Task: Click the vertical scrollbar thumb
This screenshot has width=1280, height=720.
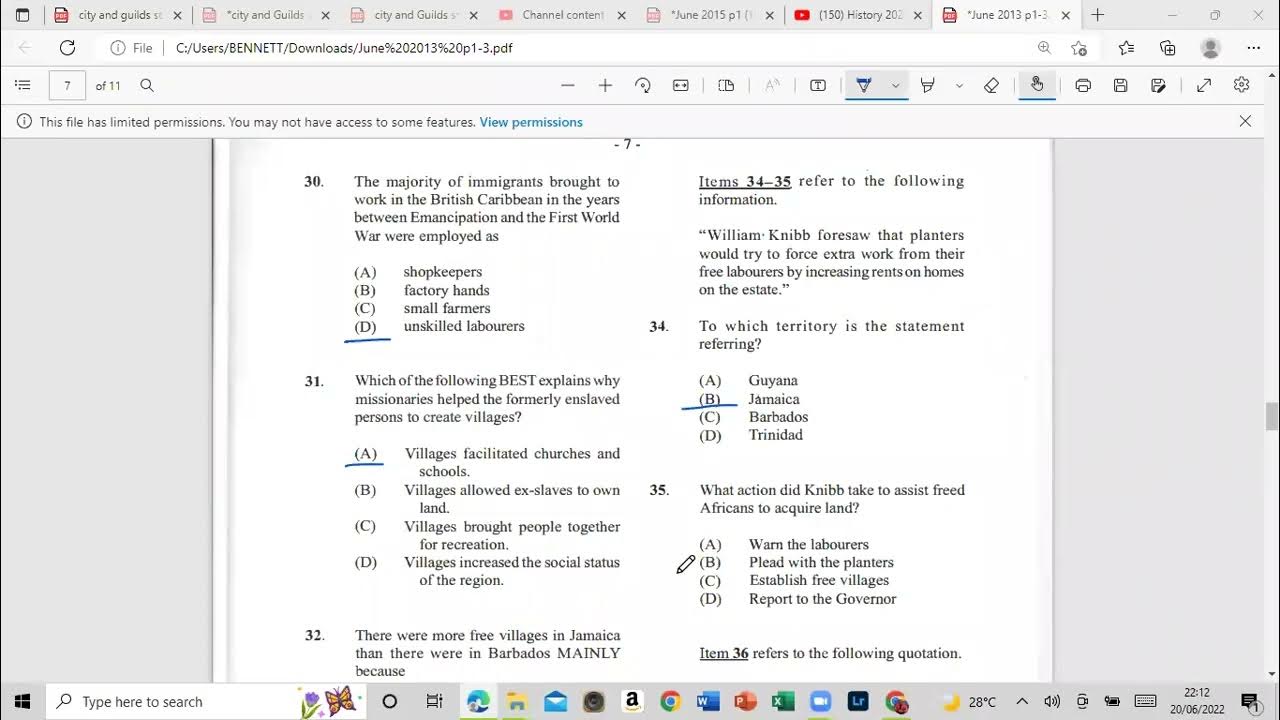Action: tap(1271, 415)
